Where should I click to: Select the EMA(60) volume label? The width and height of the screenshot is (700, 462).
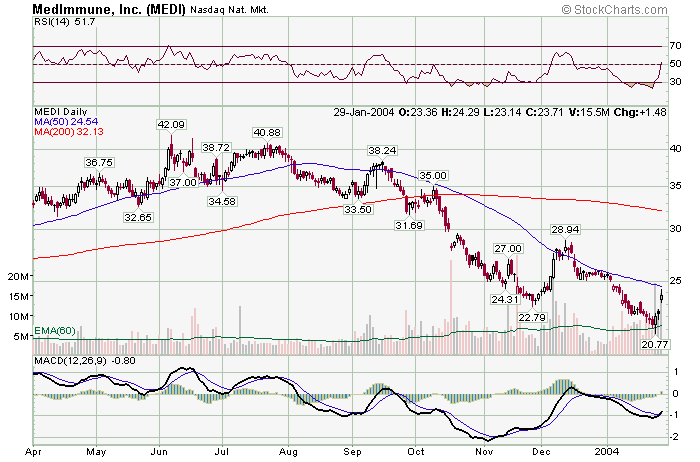click(x=55, y=331)
